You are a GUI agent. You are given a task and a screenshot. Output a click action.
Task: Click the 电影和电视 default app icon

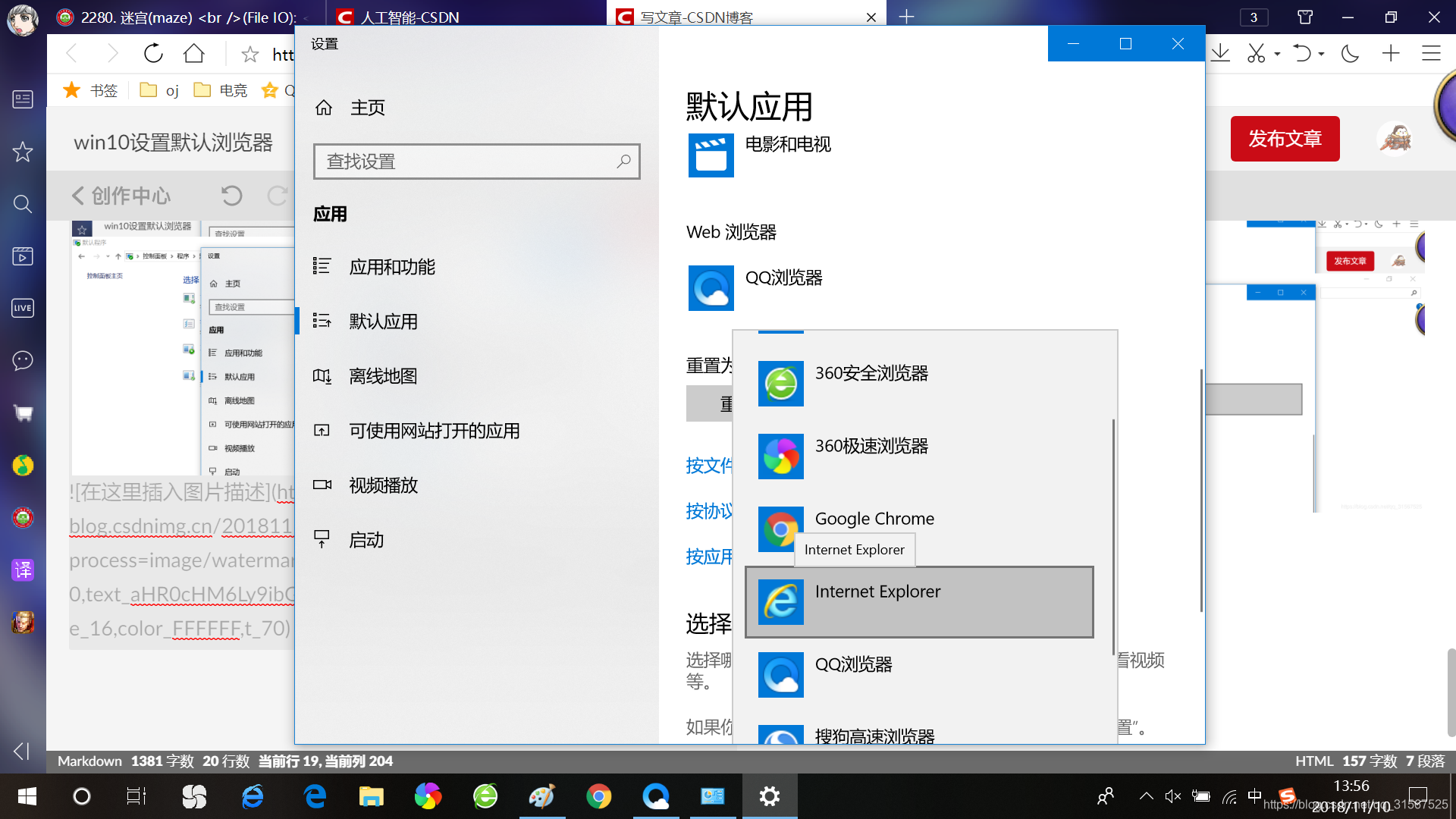click(x=711, y=156)
